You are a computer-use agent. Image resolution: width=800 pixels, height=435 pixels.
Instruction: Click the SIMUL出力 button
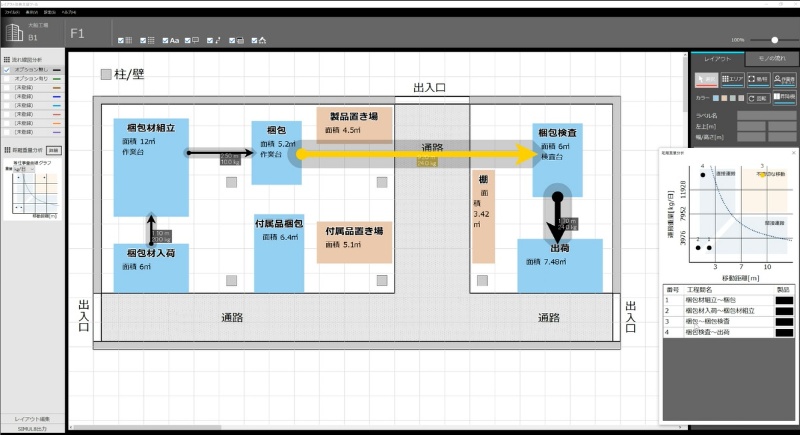click(x=33, y=428)
